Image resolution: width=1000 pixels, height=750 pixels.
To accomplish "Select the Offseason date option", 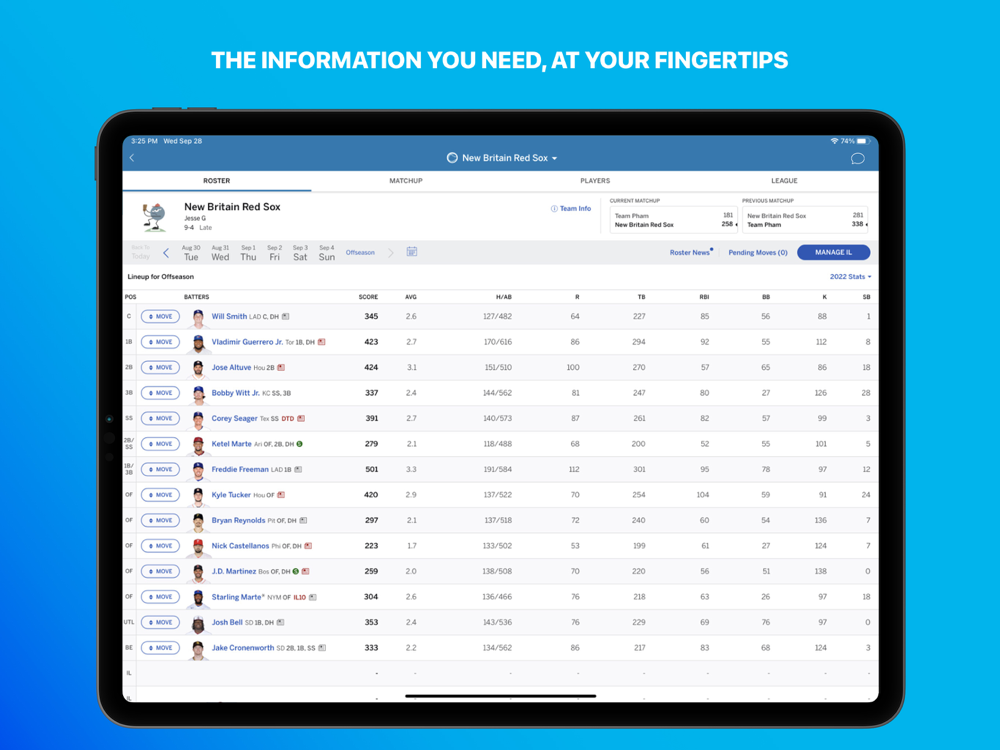I will [360, 253].
